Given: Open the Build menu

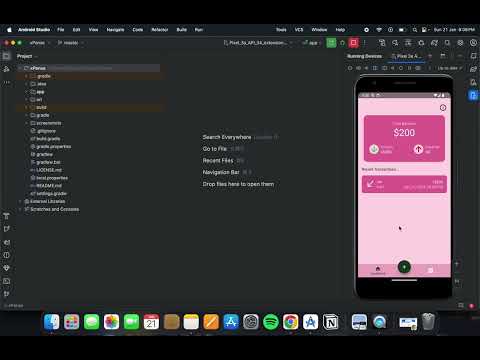Looking at the screenshot, I should (x=182, y=30).
